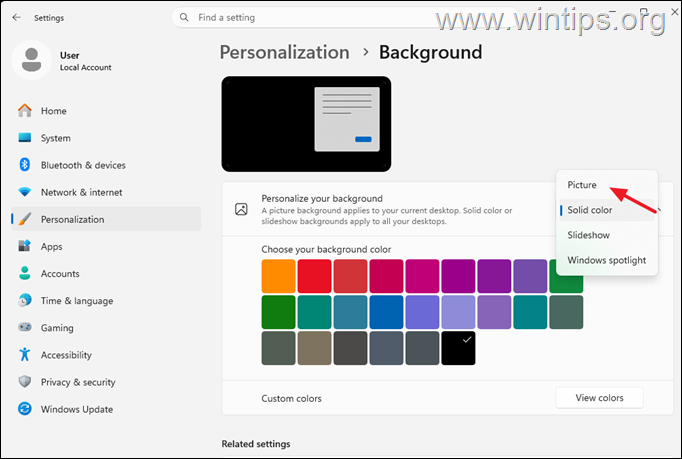Open Accounts settings

coord(106,273)
